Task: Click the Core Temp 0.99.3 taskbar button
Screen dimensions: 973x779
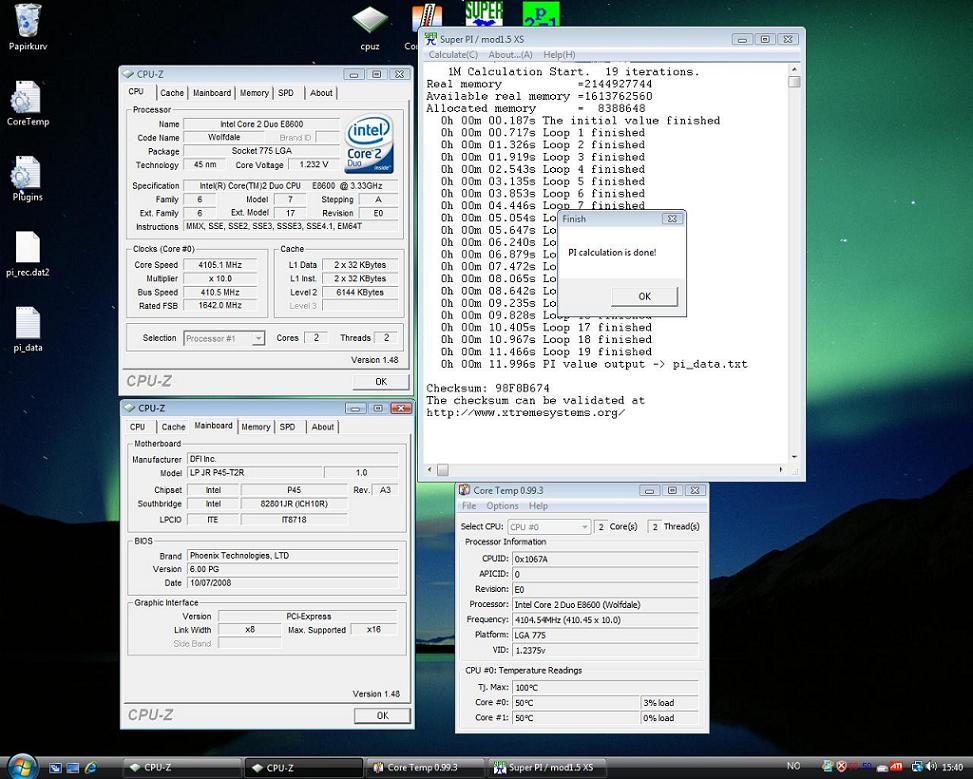Action: click(x=425, y=768)
